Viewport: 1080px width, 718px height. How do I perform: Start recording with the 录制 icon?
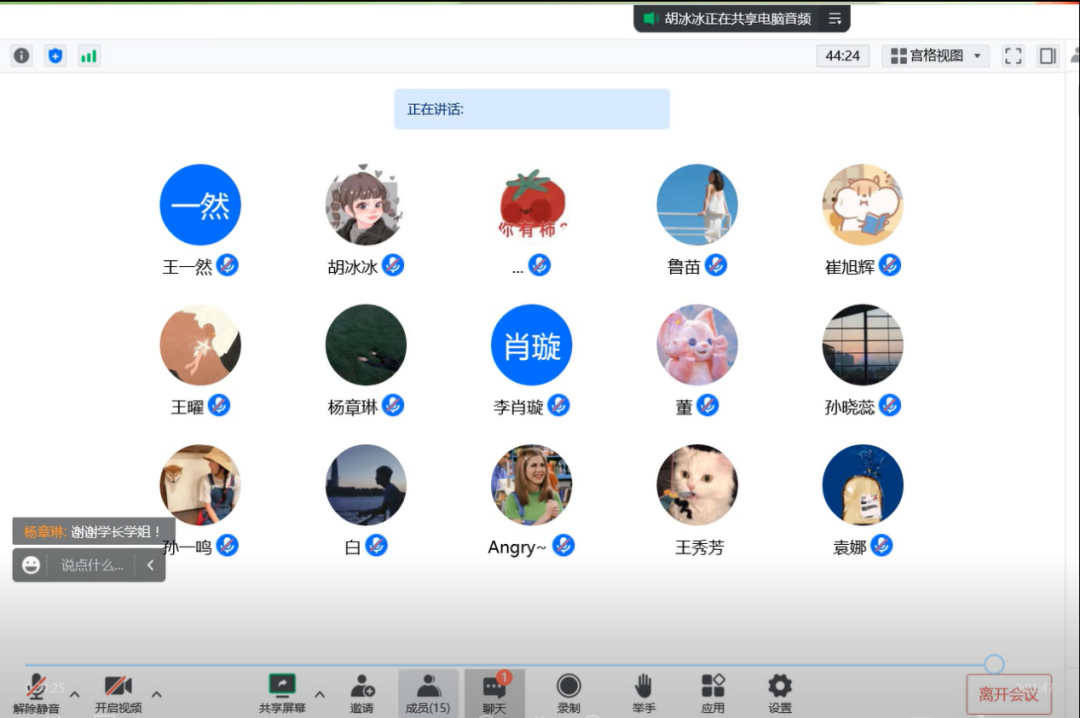568,692
